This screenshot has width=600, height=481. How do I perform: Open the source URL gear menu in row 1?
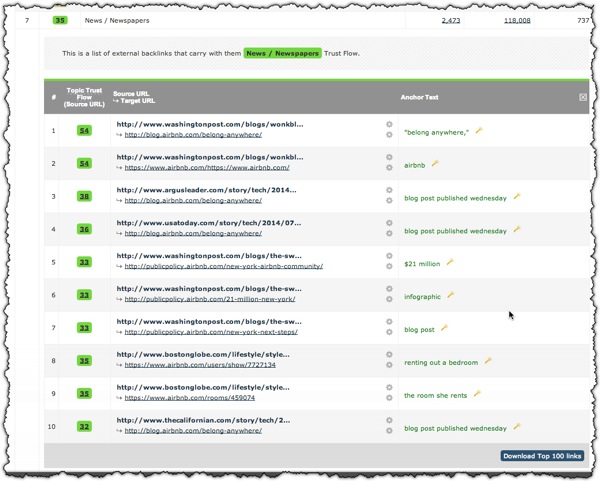point(389,126)
